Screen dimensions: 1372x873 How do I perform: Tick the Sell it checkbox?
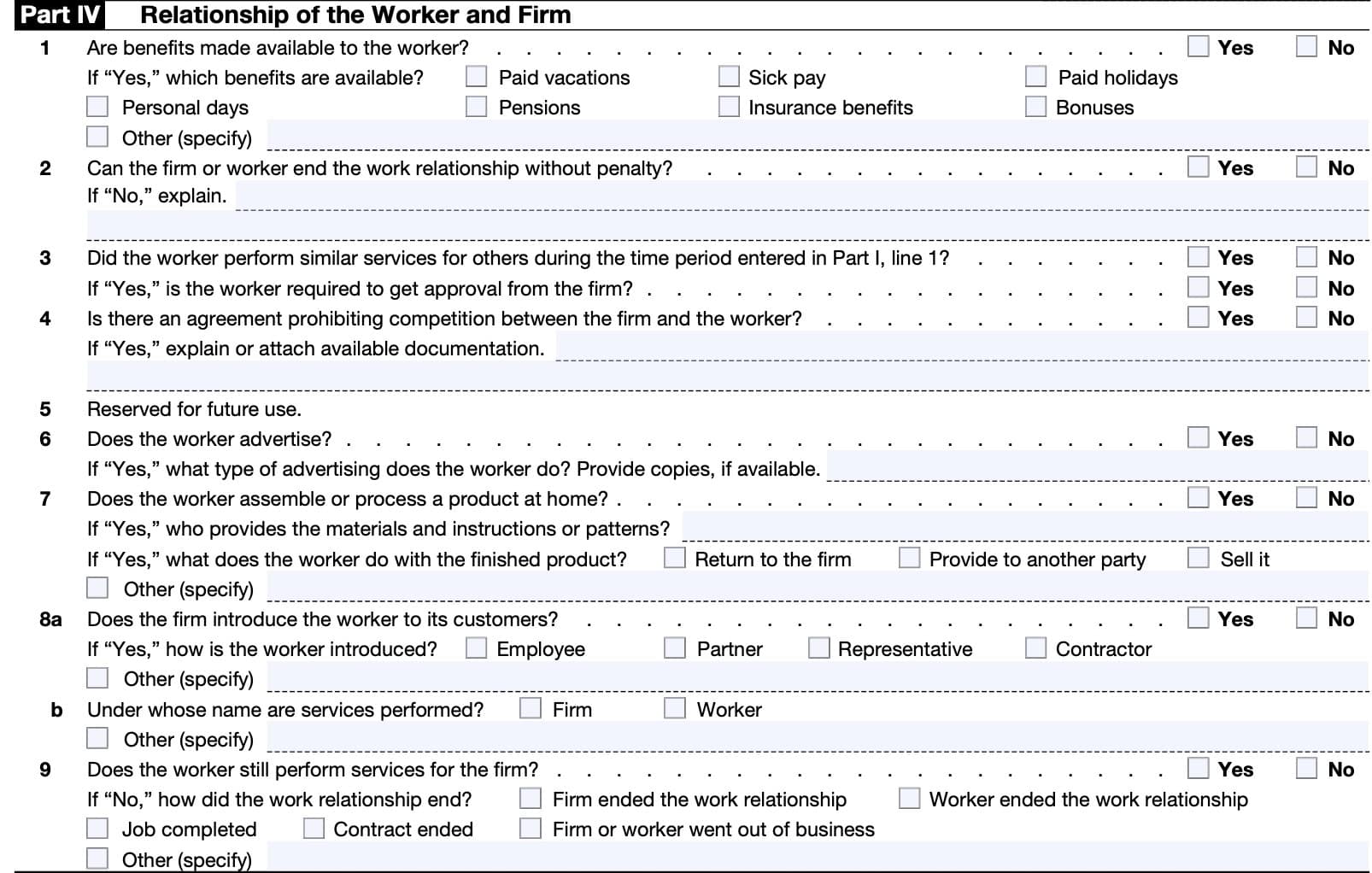(x=1198, y=559)
